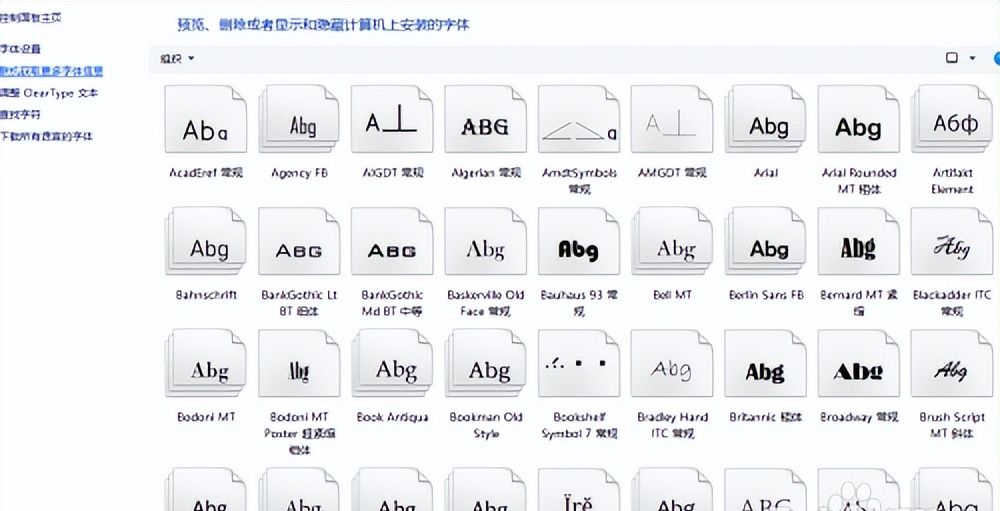Select the Baskerville Old Face font icon
Viewport: 1000px width, 511px height.
[485, 241]
